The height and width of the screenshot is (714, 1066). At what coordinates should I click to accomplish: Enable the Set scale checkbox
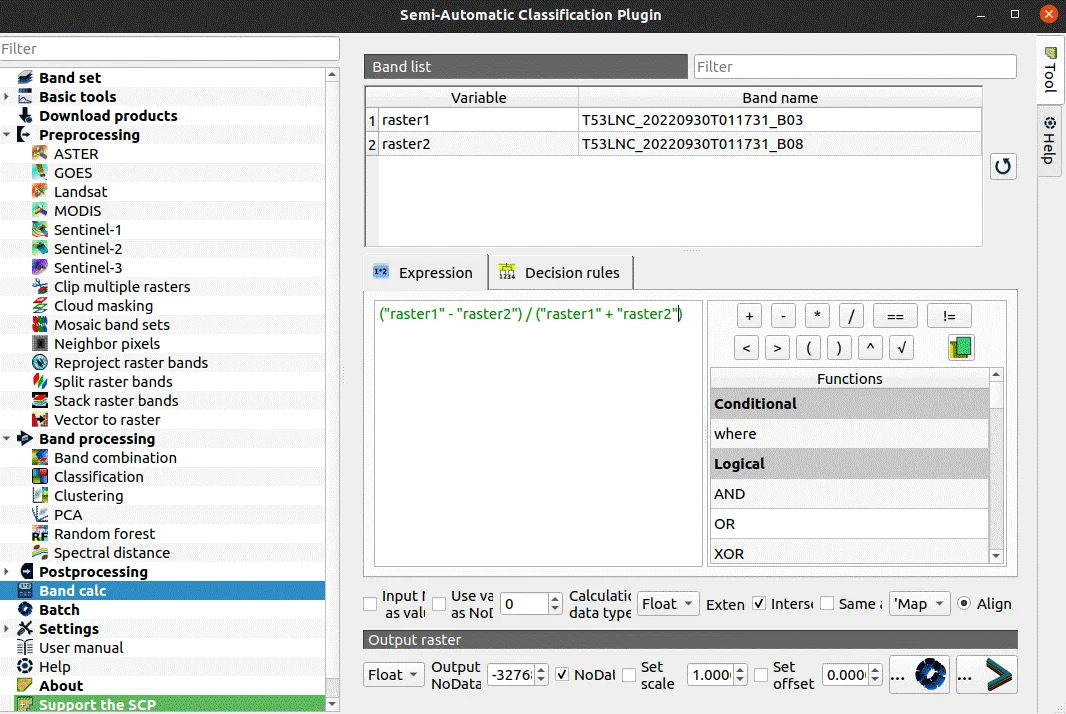tap(629, 675)
